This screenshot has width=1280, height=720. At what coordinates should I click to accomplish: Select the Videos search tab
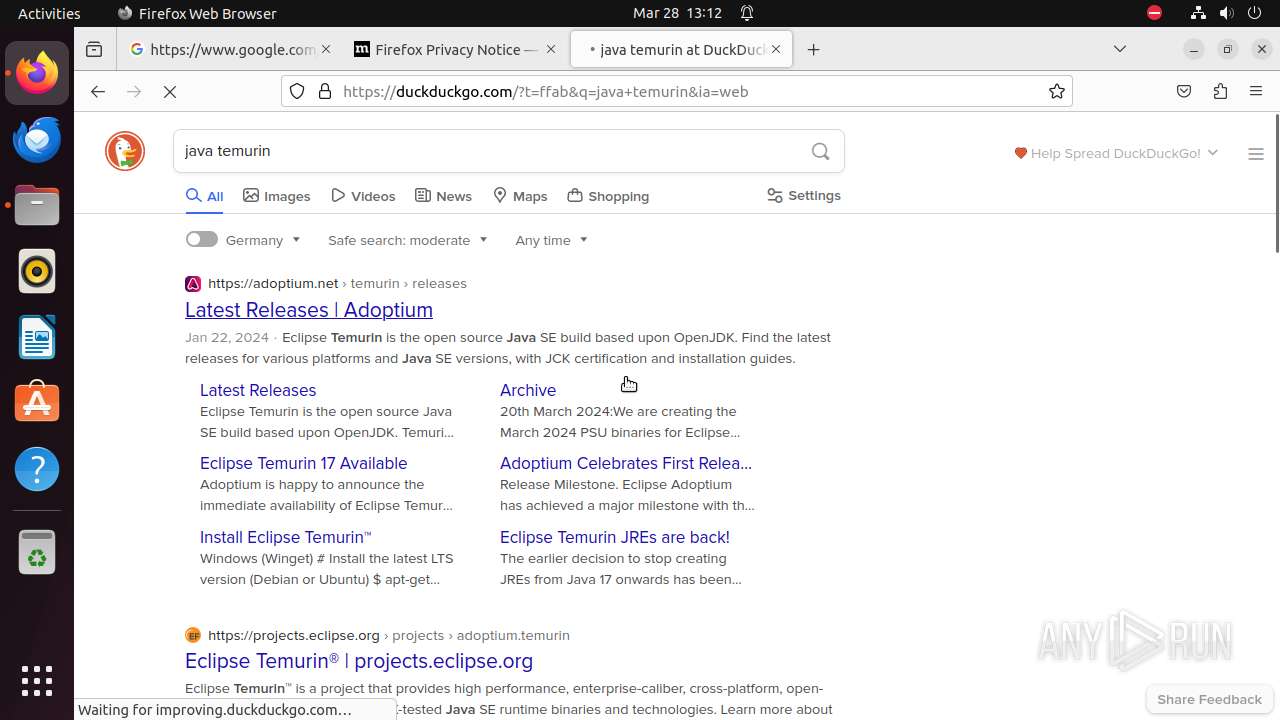tap(363, 196)
